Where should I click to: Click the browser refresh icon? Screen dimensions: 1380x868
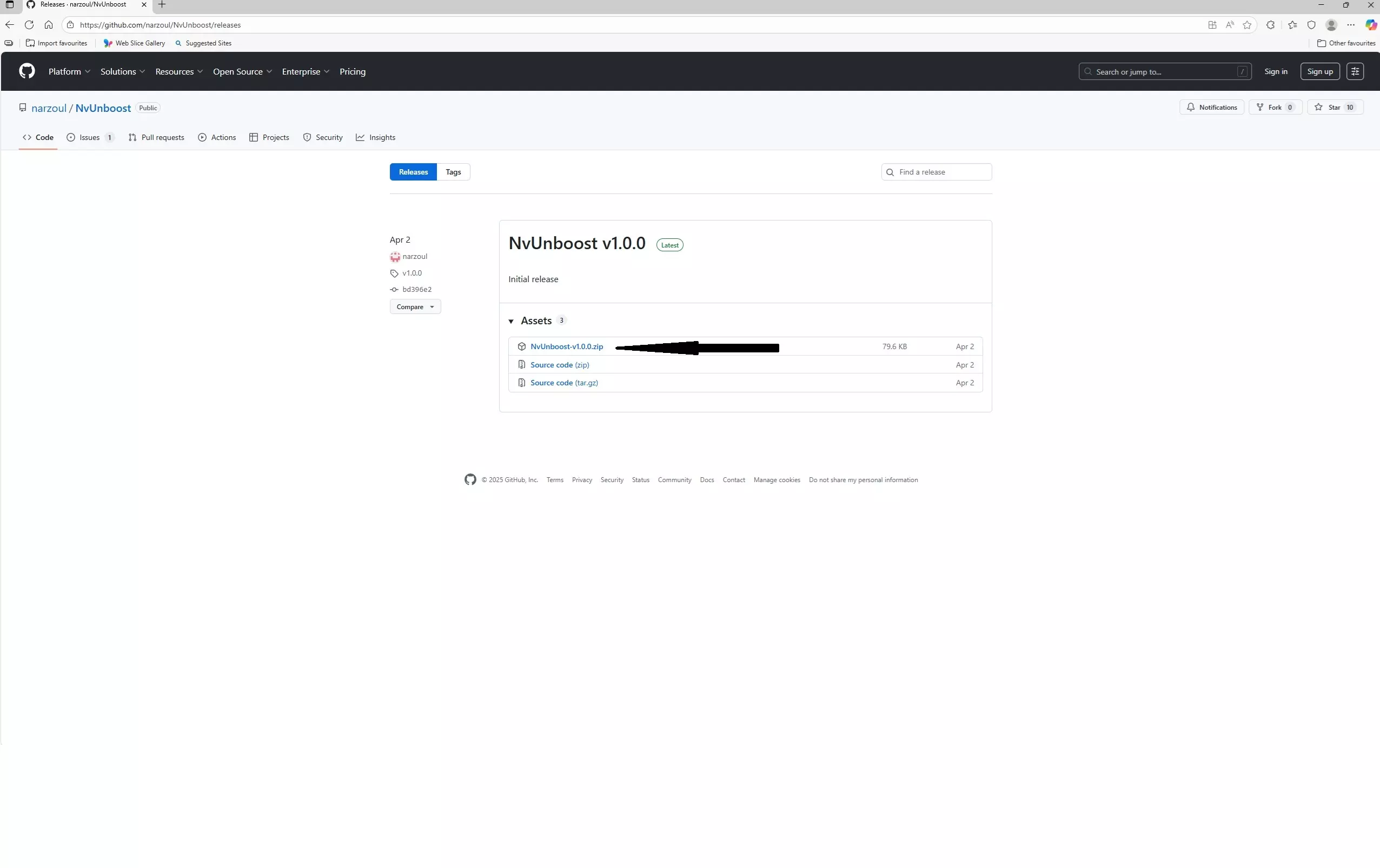pos(29,25)
